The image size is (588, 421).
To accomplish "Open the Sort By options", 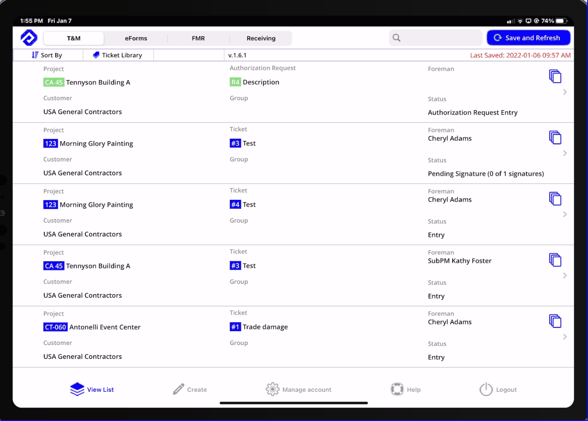I will pos(47,55).
